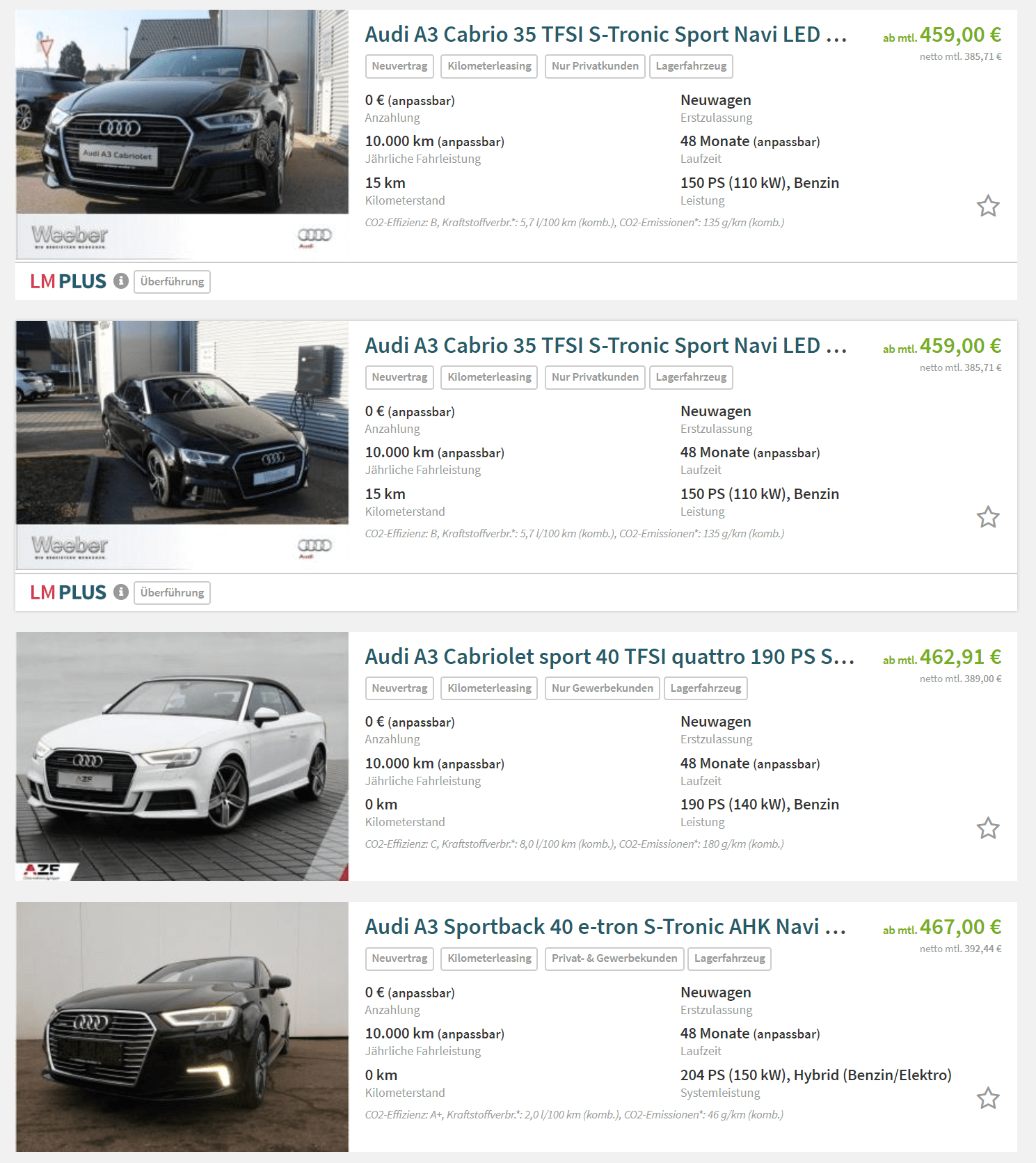Open Audi A3 Cabriolet sport 40 TFSI quattro title
1036x1163 pixels.
[x=609, y=657]
